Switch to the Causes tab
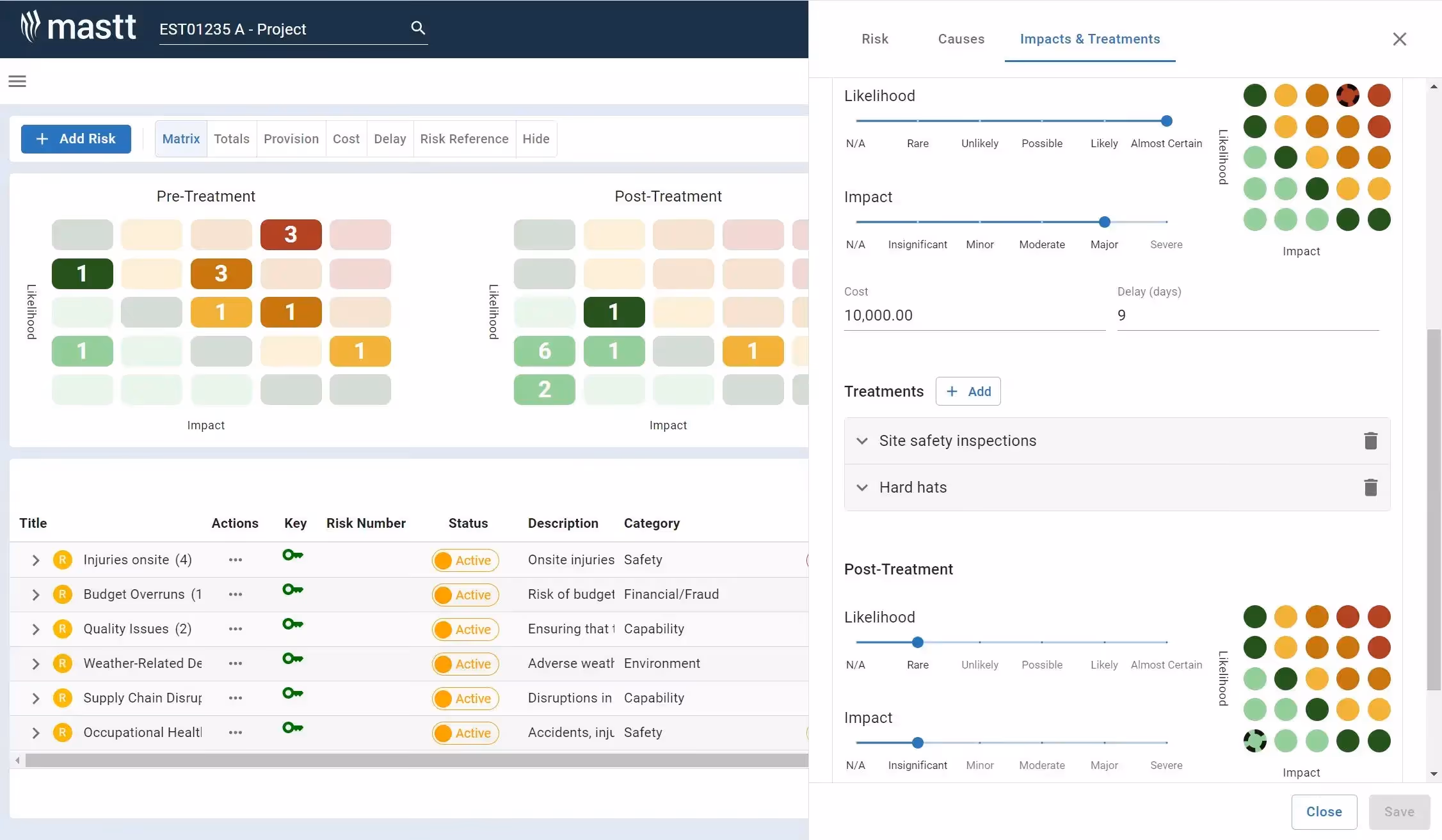Screen dimensions: 1442x840 point(961,39)
